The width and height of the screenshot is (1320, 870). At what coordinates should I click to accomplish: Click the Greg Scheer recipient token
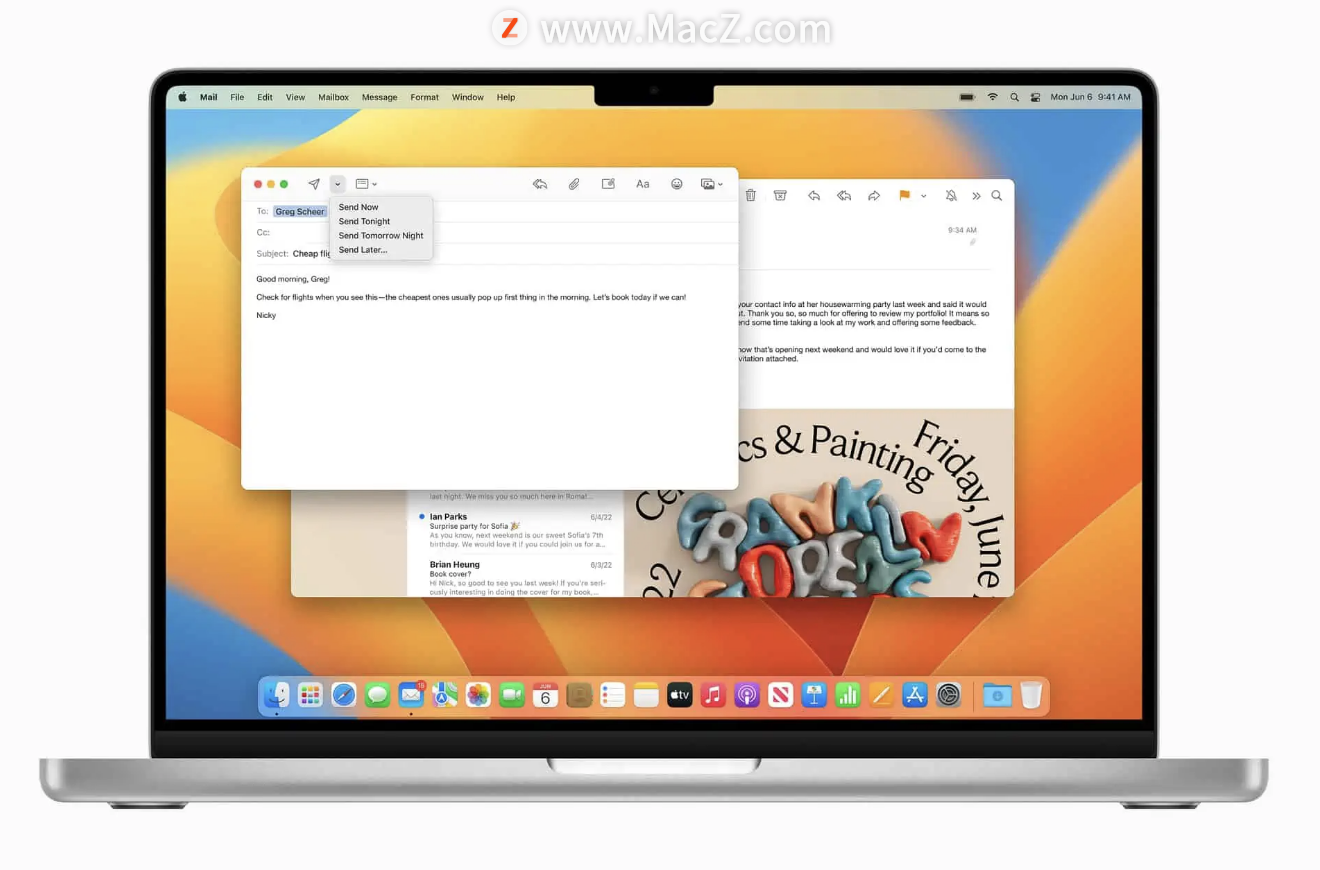pyautogui.click(x=300, y=212)
